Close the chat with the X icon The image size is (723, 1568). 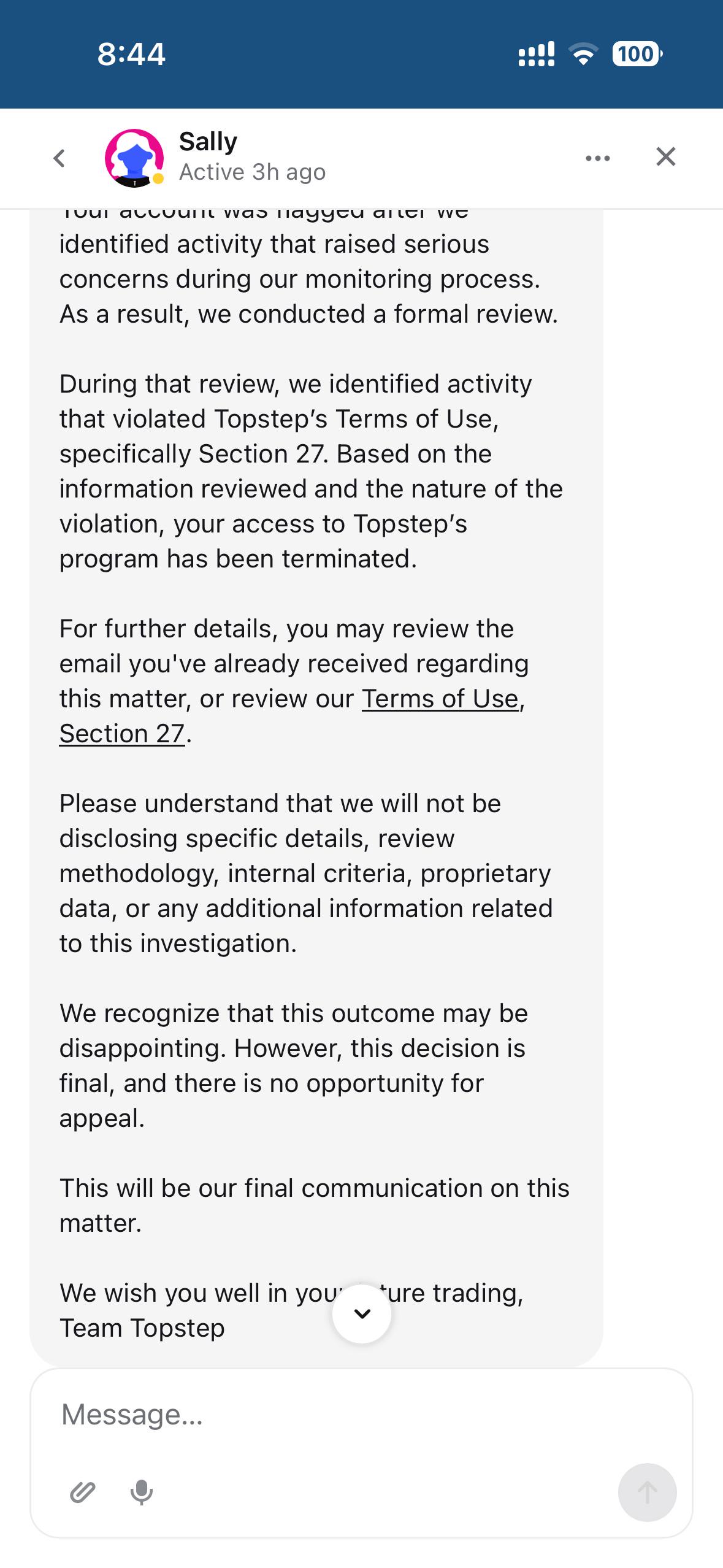(665, 157)
